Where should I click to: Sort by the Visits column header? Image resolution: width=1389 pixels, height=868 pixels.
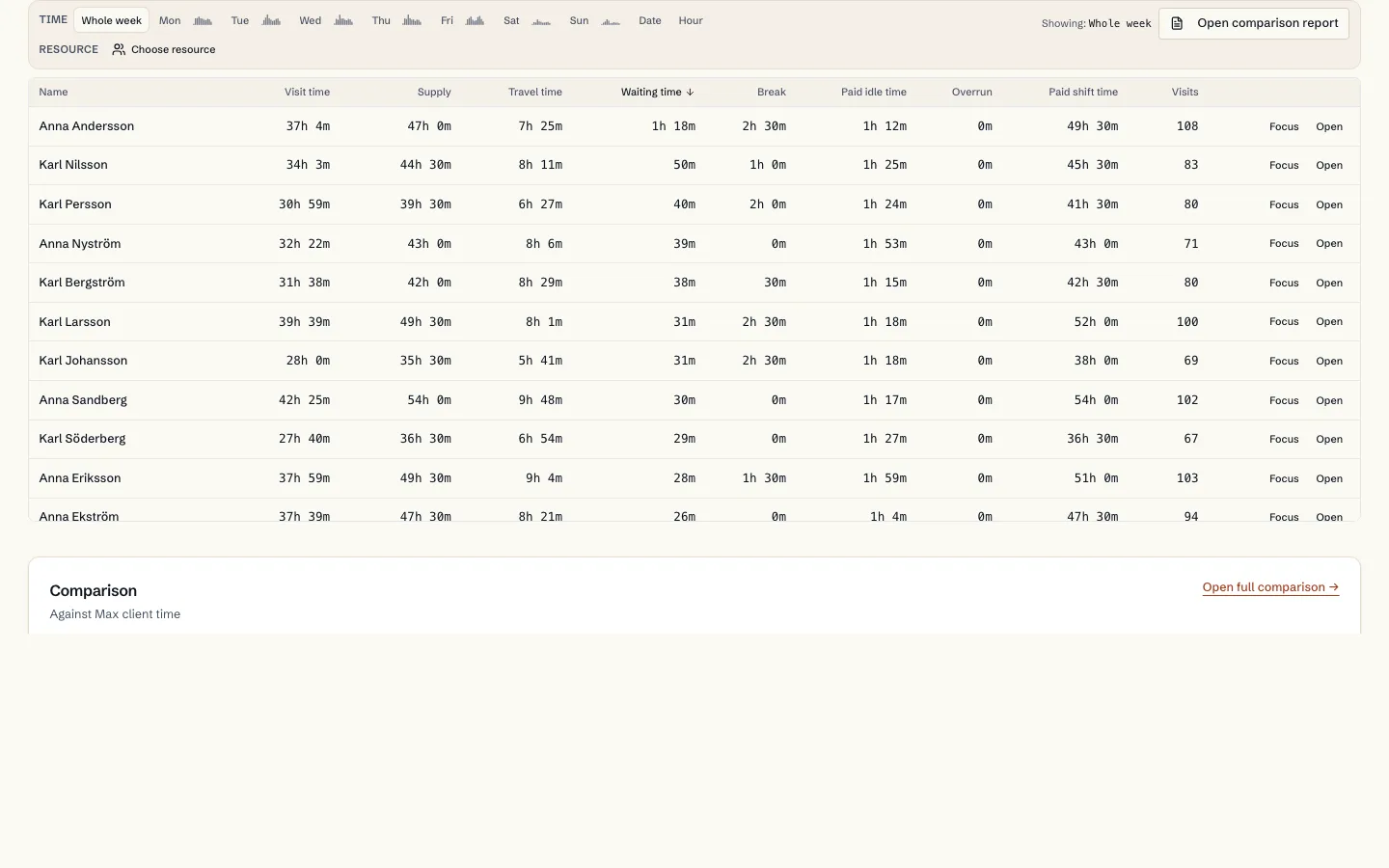tap(1185, 93)
